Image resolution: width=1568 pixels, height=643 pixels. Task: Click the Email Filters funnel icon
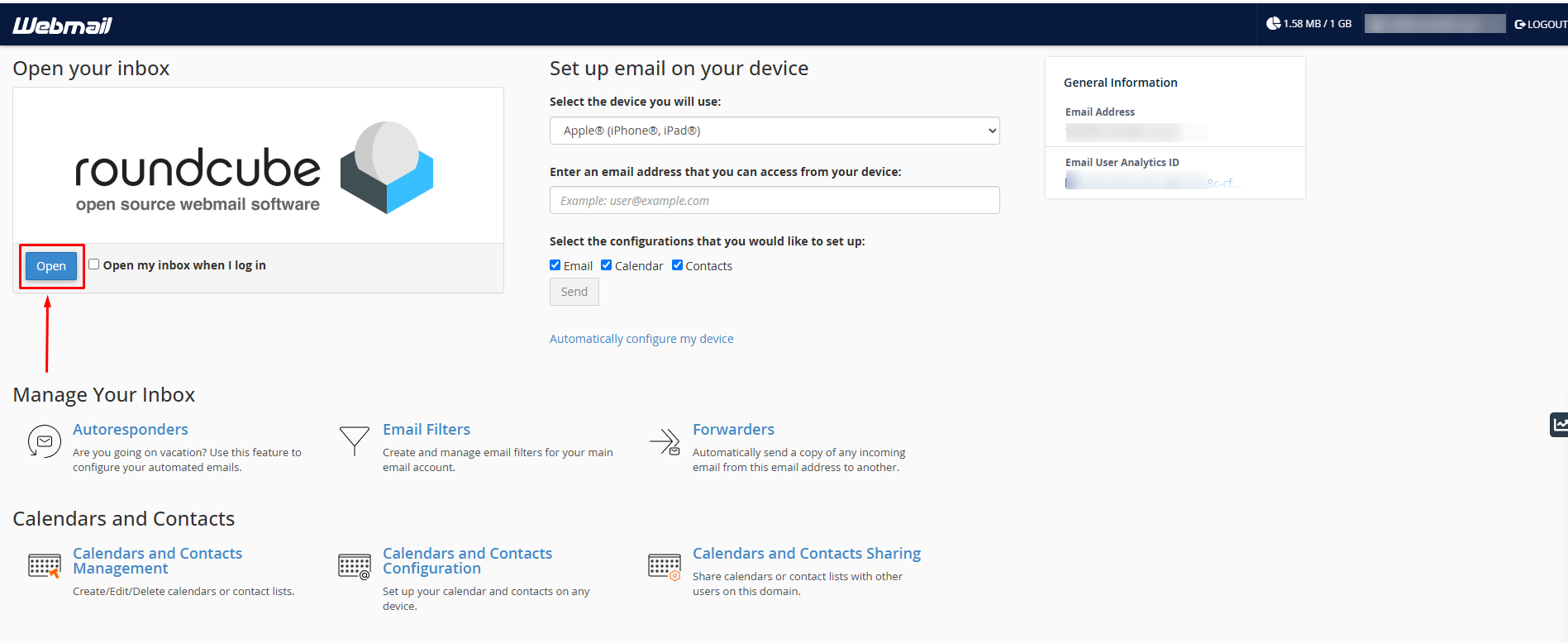354,441
